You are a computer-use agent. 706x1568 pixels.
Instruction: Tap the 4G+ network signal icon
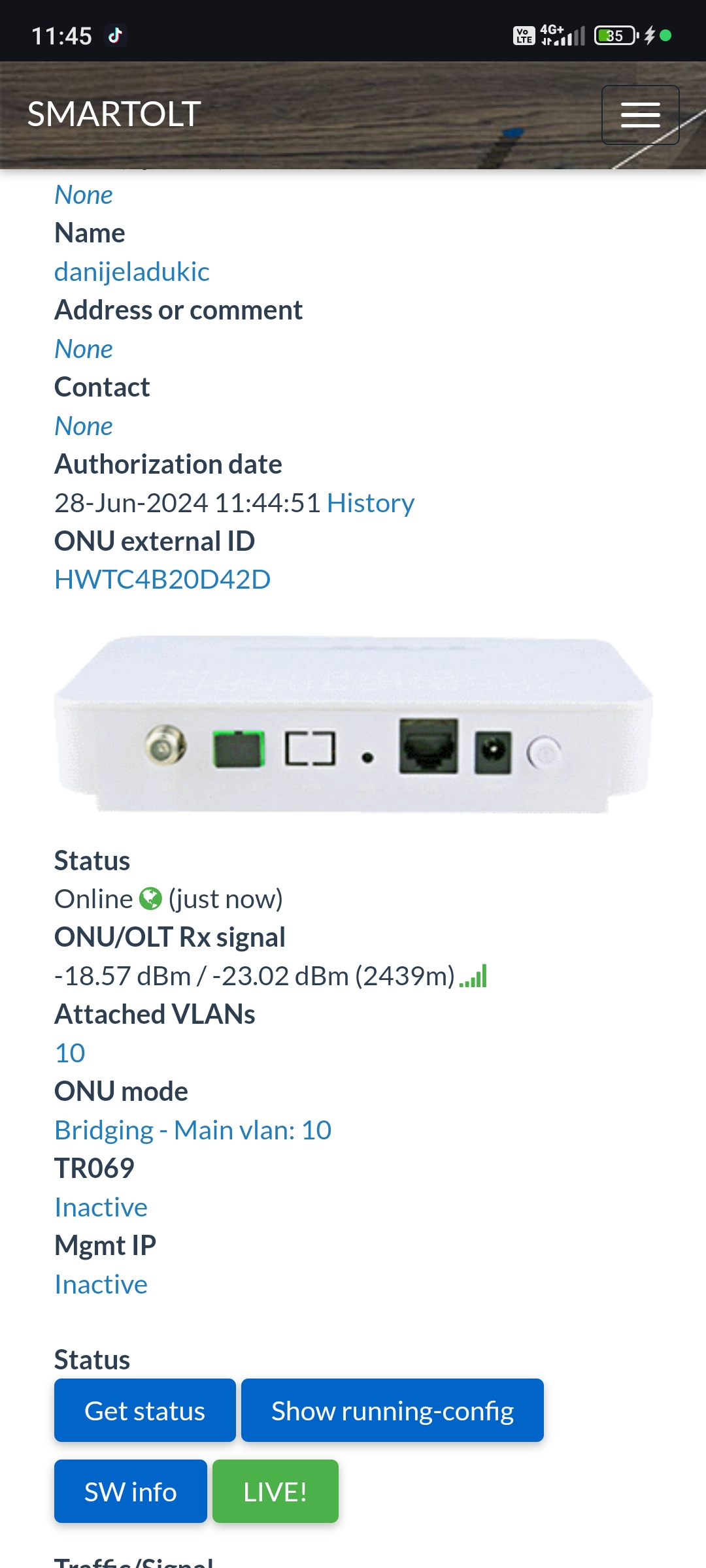tap(562, 35)
